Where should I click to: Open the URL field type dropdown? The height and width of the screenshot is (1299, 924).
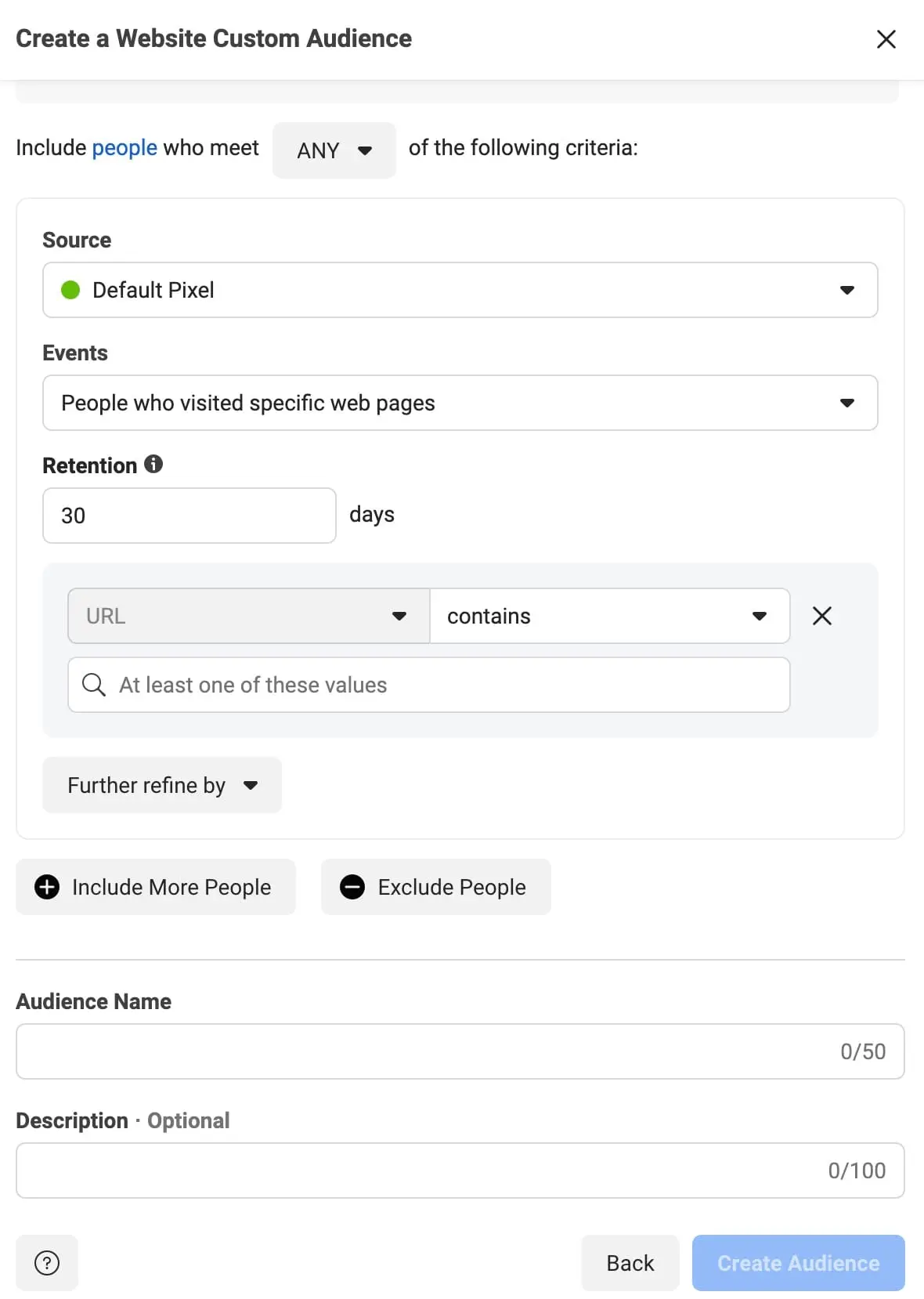point(248,616)
